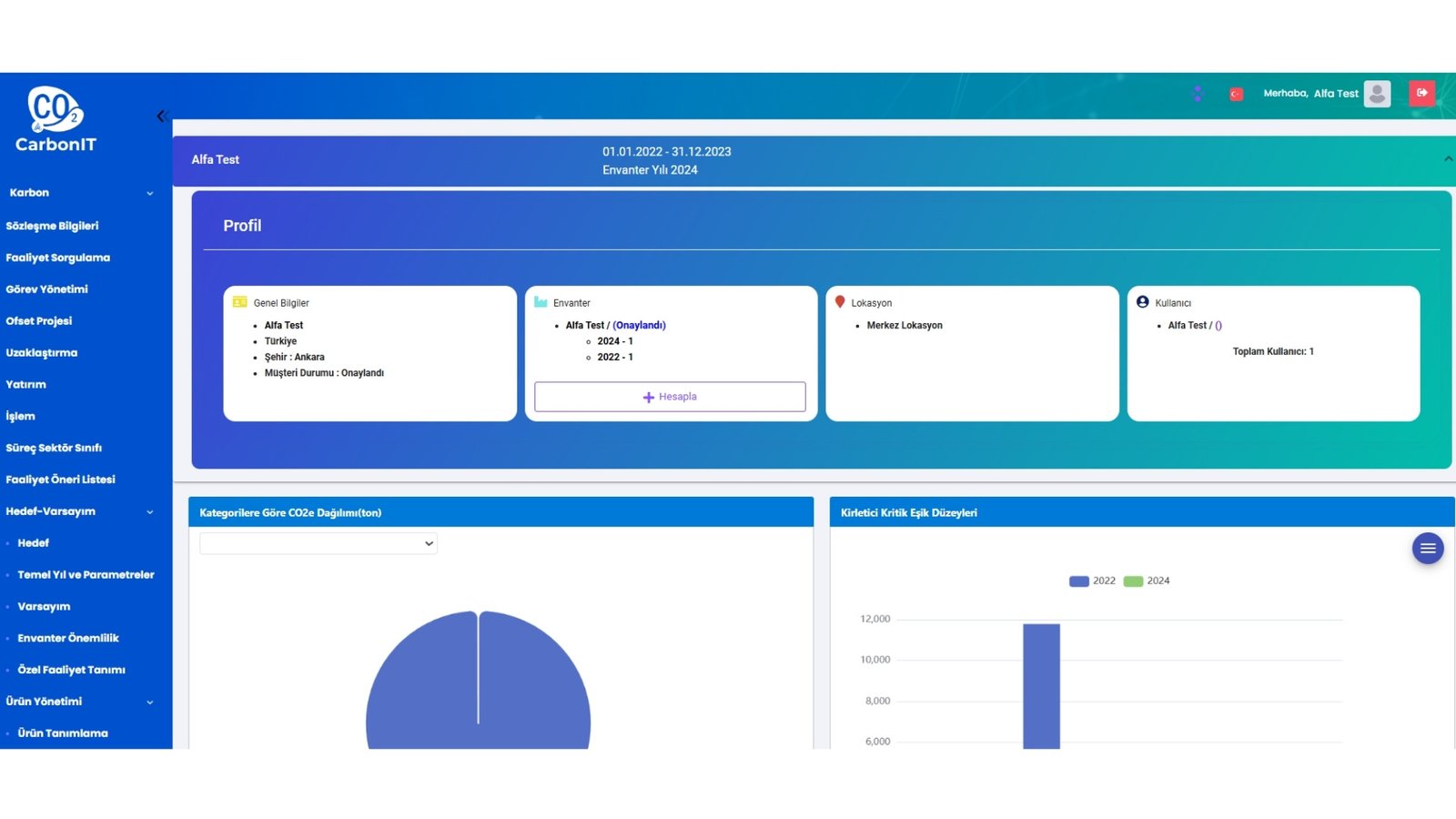1456x819 pixels.
Task: Open the user avatar profile icon
Action: click(1377, 93)
